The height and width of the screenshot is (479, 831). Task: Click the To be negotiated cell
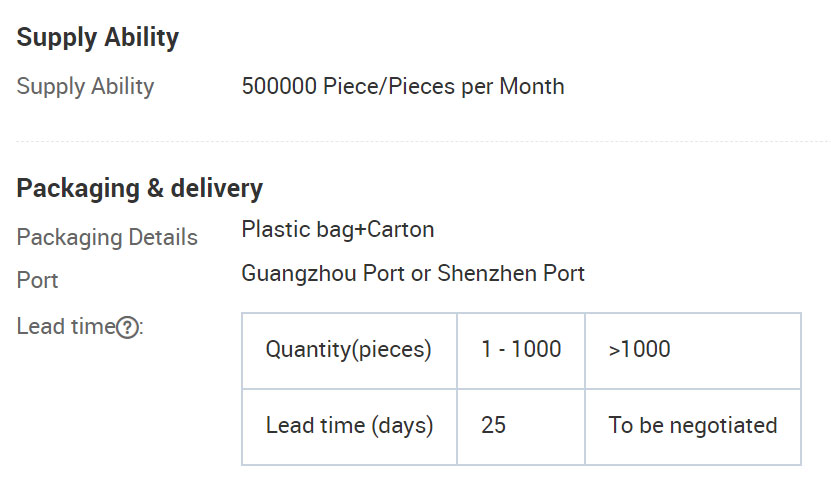pyautogui.click(x=693, y=427)
